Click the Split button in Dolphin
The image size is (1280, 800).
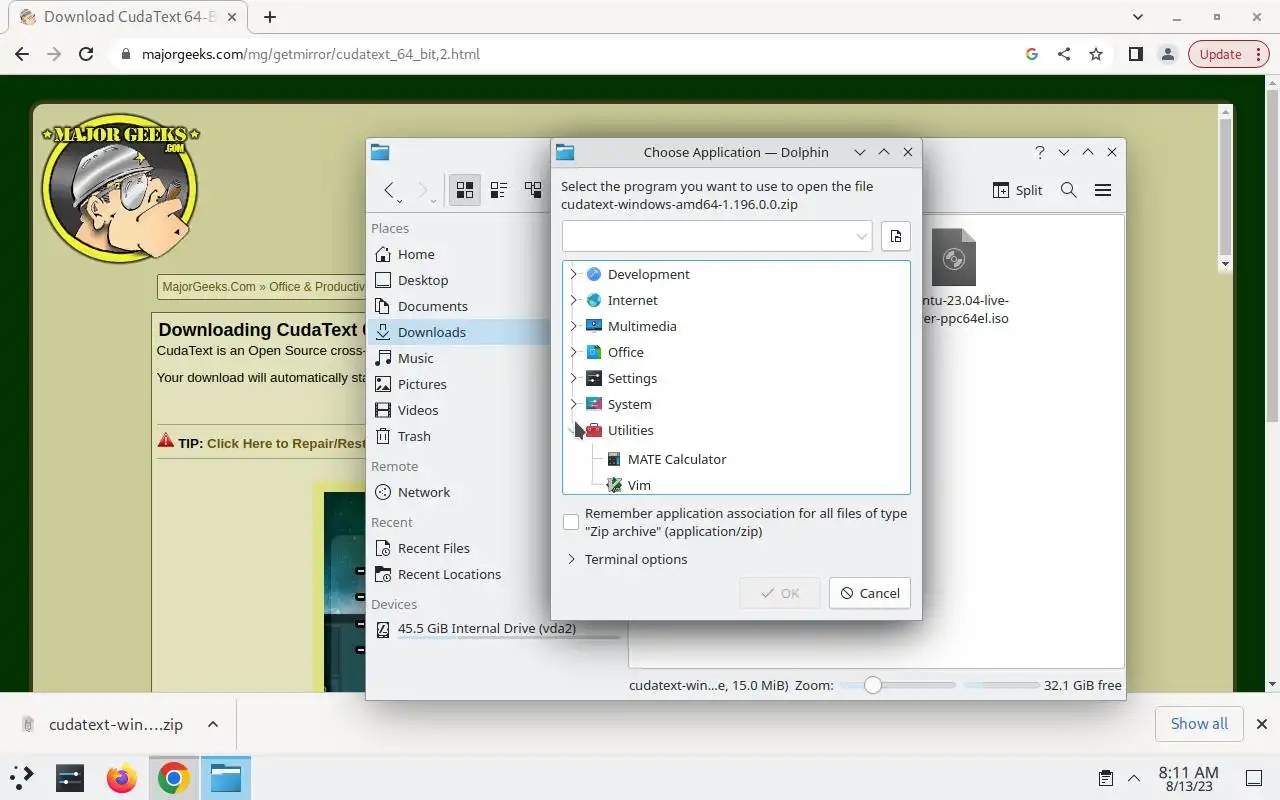1017,190
